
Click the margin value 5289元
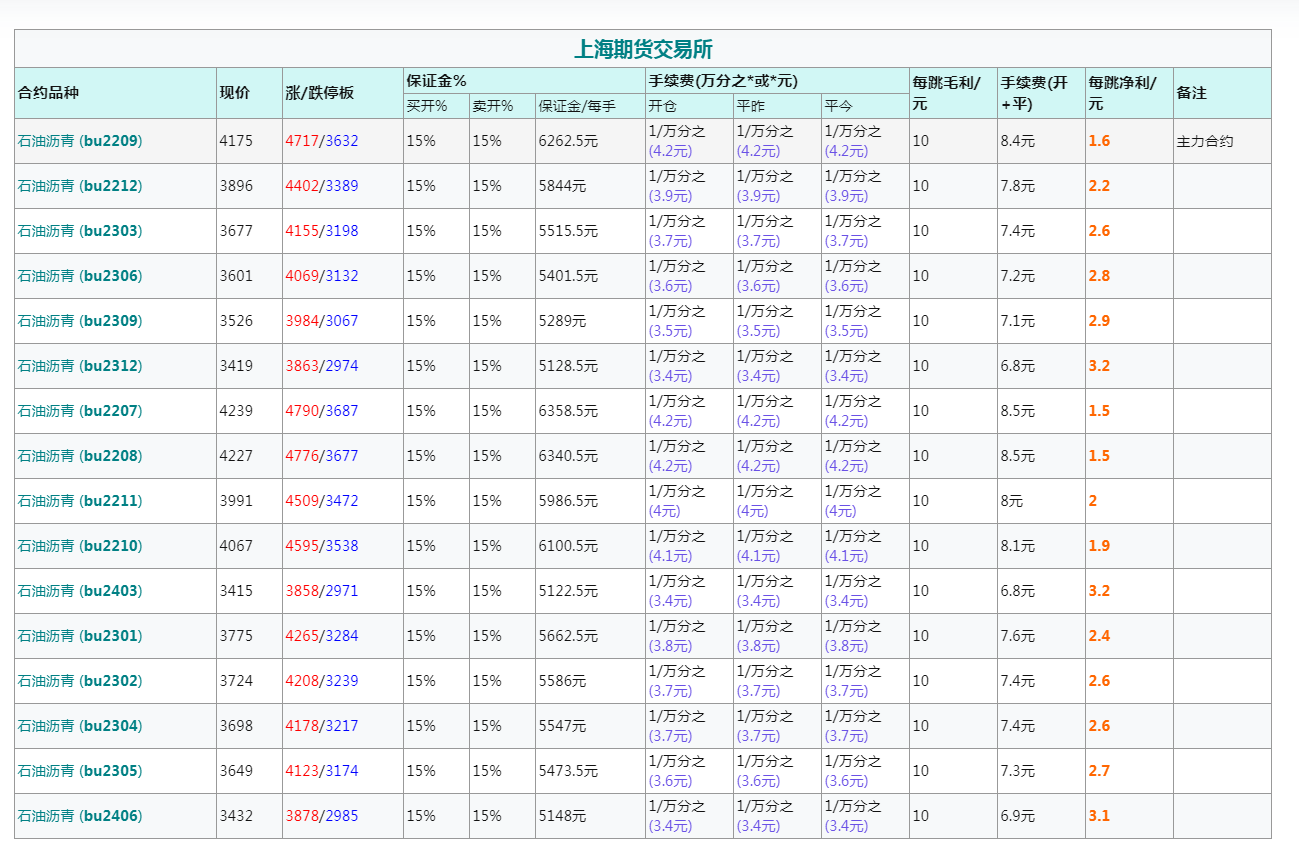point(563,321)
